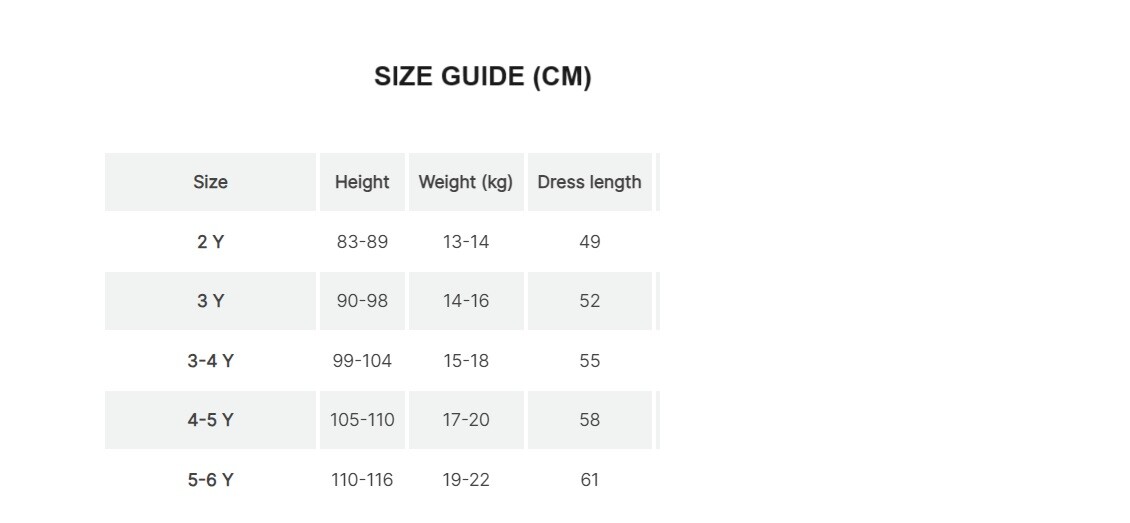
Task: Select the dress length value 58
Action: 590,420
